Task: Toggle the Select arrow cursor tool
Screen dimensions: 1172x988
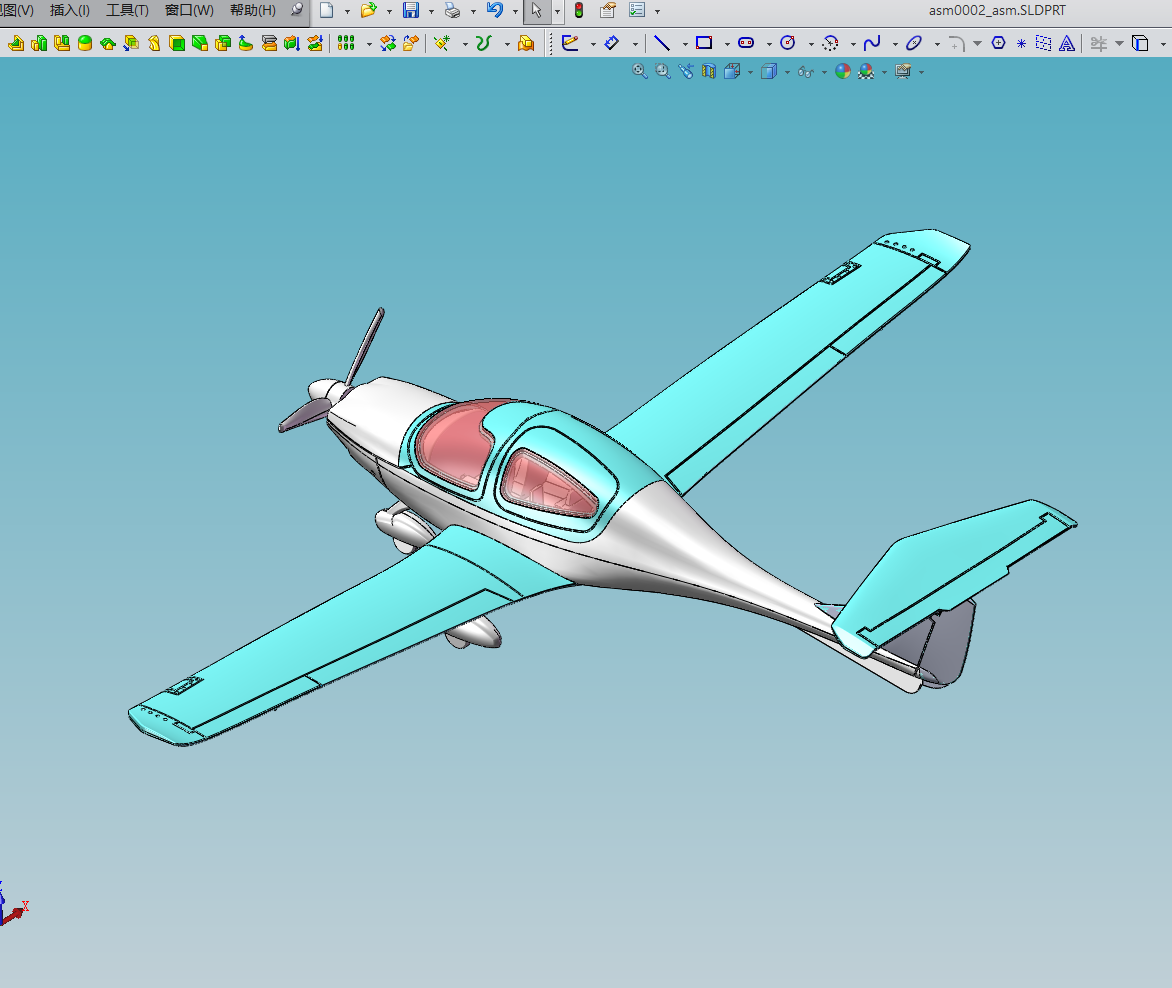Action: click(537, 10)
